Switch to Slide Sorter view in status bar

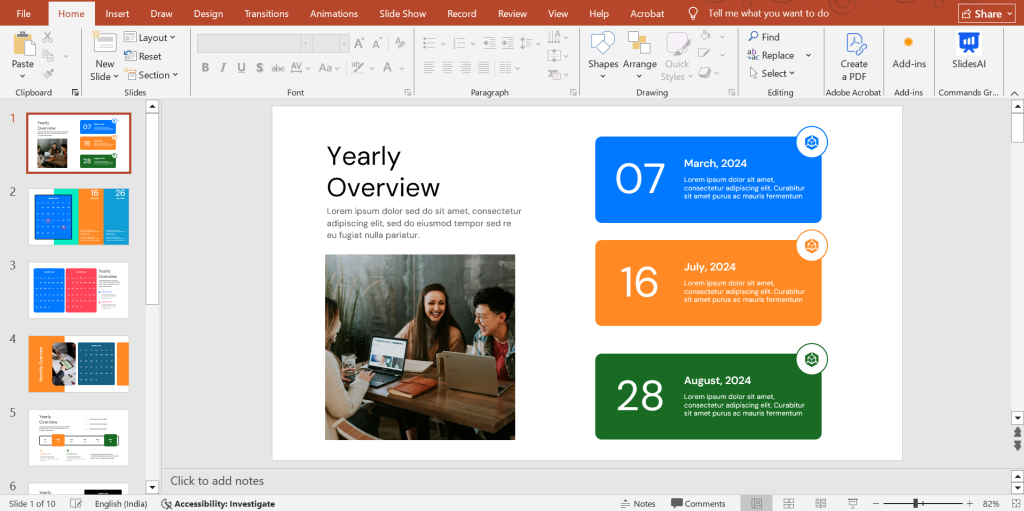tap(789, 503)
